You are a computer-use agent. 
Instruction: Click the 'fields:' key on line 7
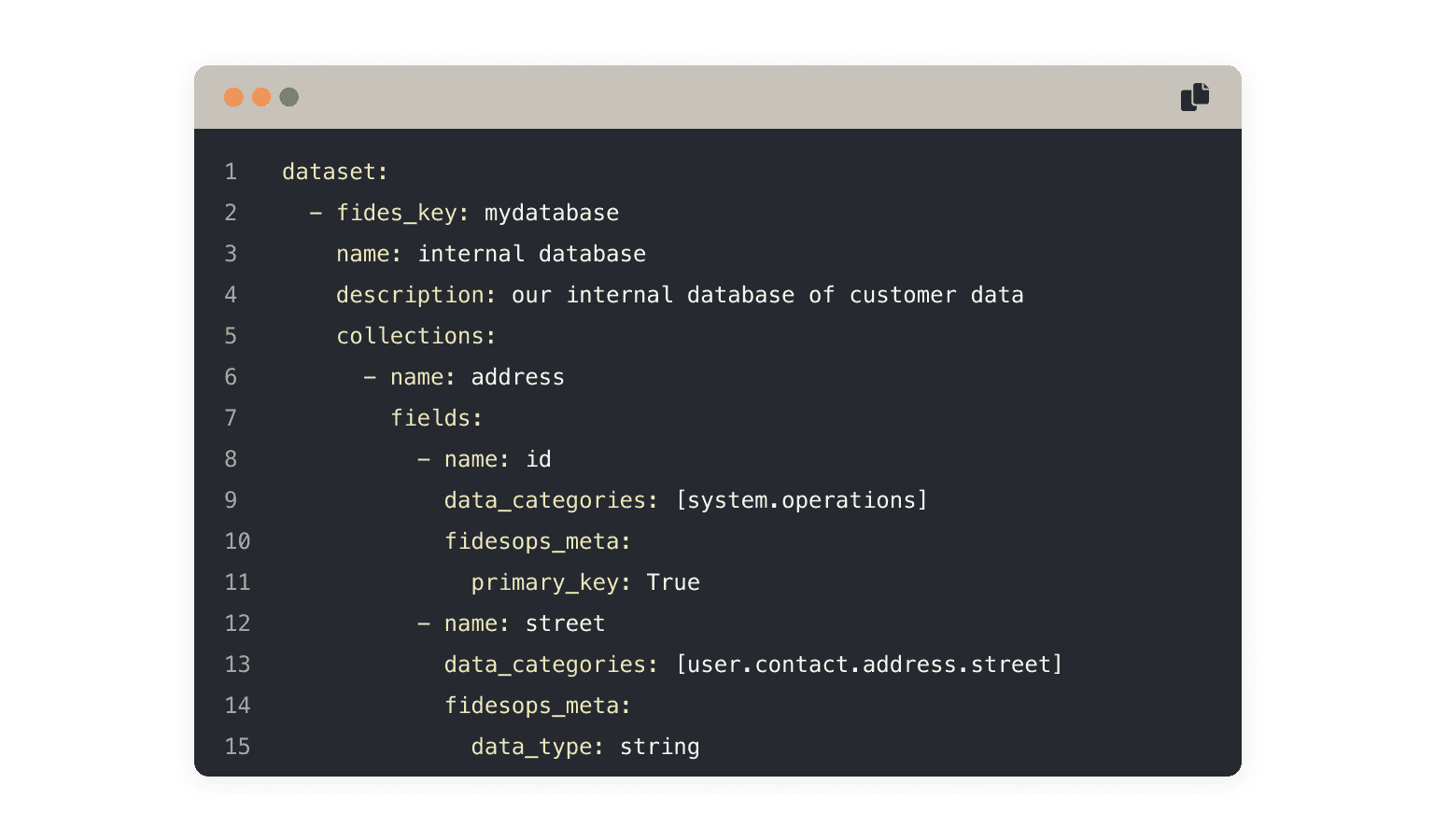437,418
